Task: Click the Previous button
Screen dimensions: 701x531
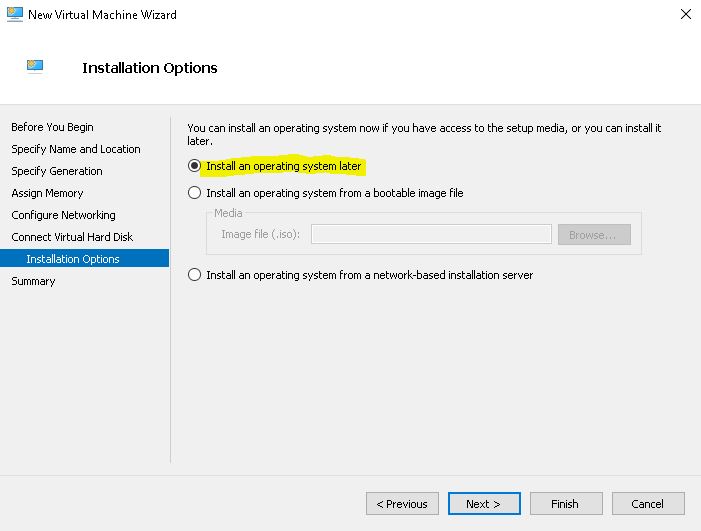Action: pyautogui.click(x=402, y=503)
